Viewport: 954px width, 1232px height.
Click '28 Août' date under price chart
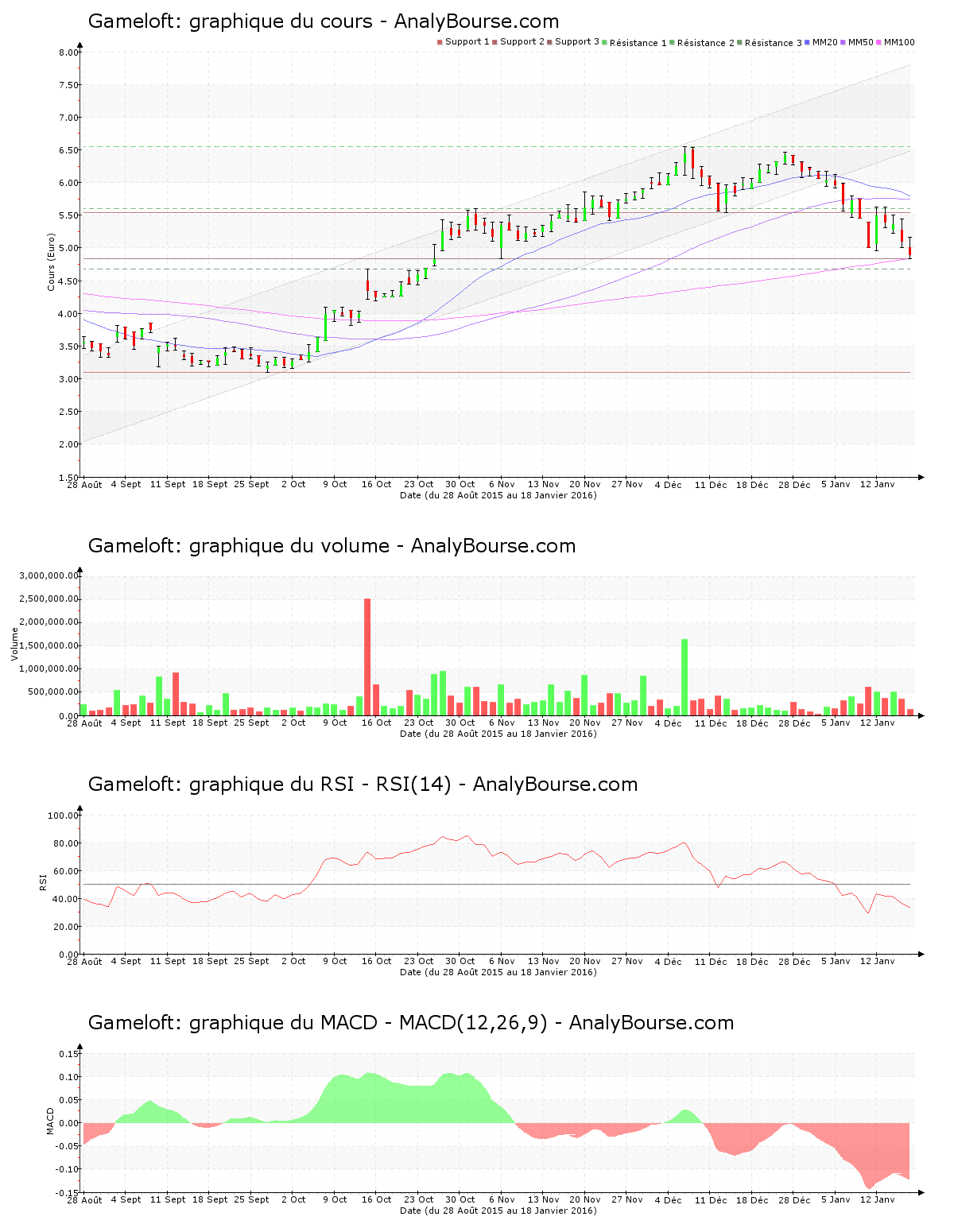click(x=84, y=484)
